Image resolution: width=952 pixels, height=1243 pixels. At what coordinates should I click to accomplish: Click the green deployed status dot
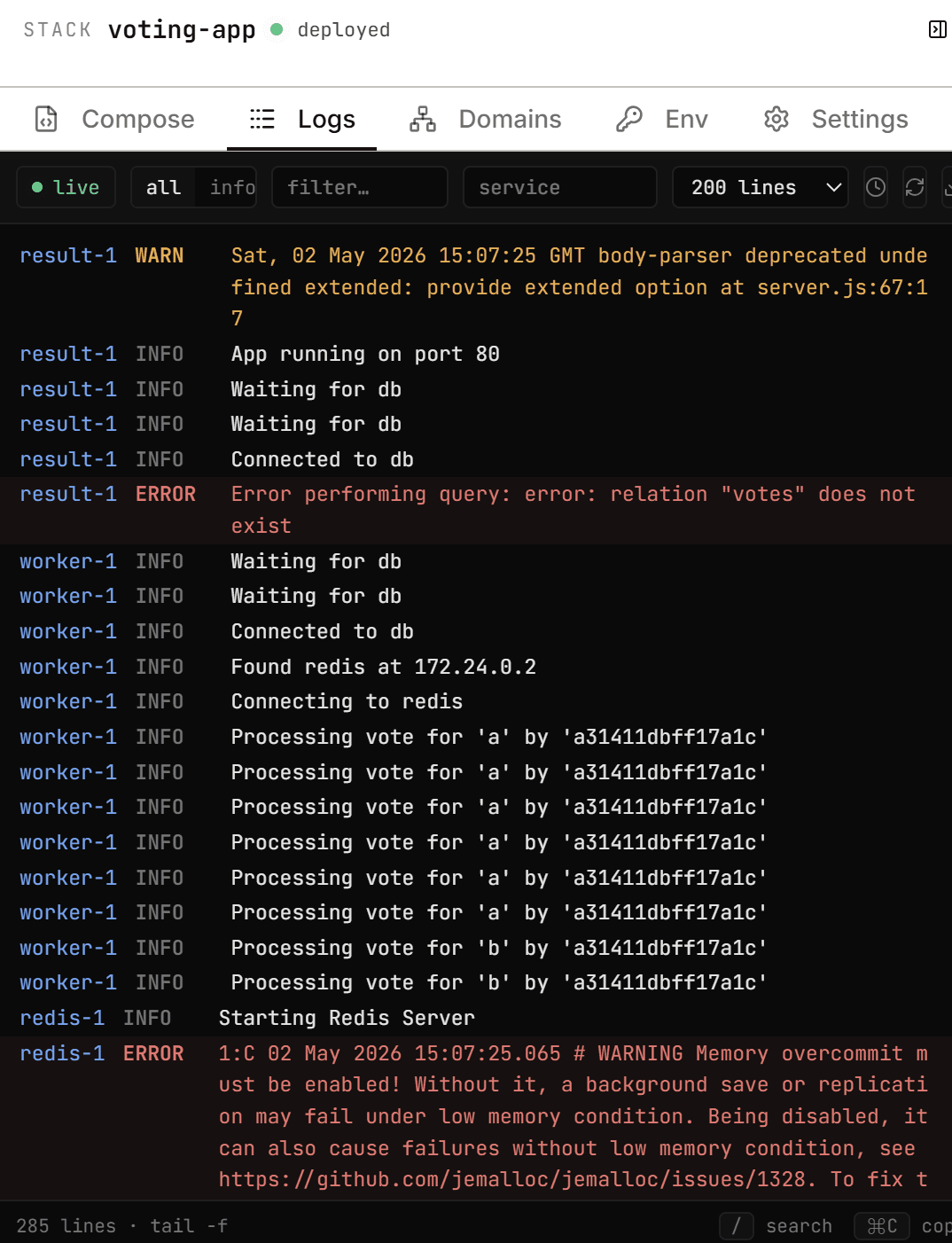(277, 29)
